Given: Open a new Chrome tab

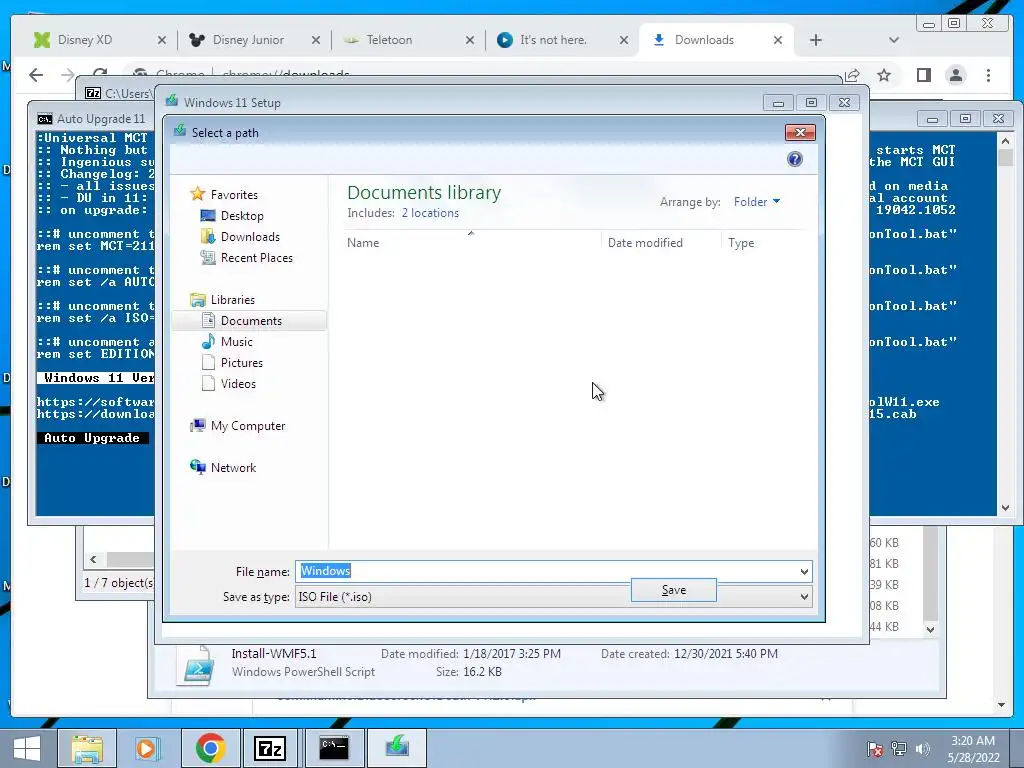Looking at the screenshot, I should pos(816,40).
